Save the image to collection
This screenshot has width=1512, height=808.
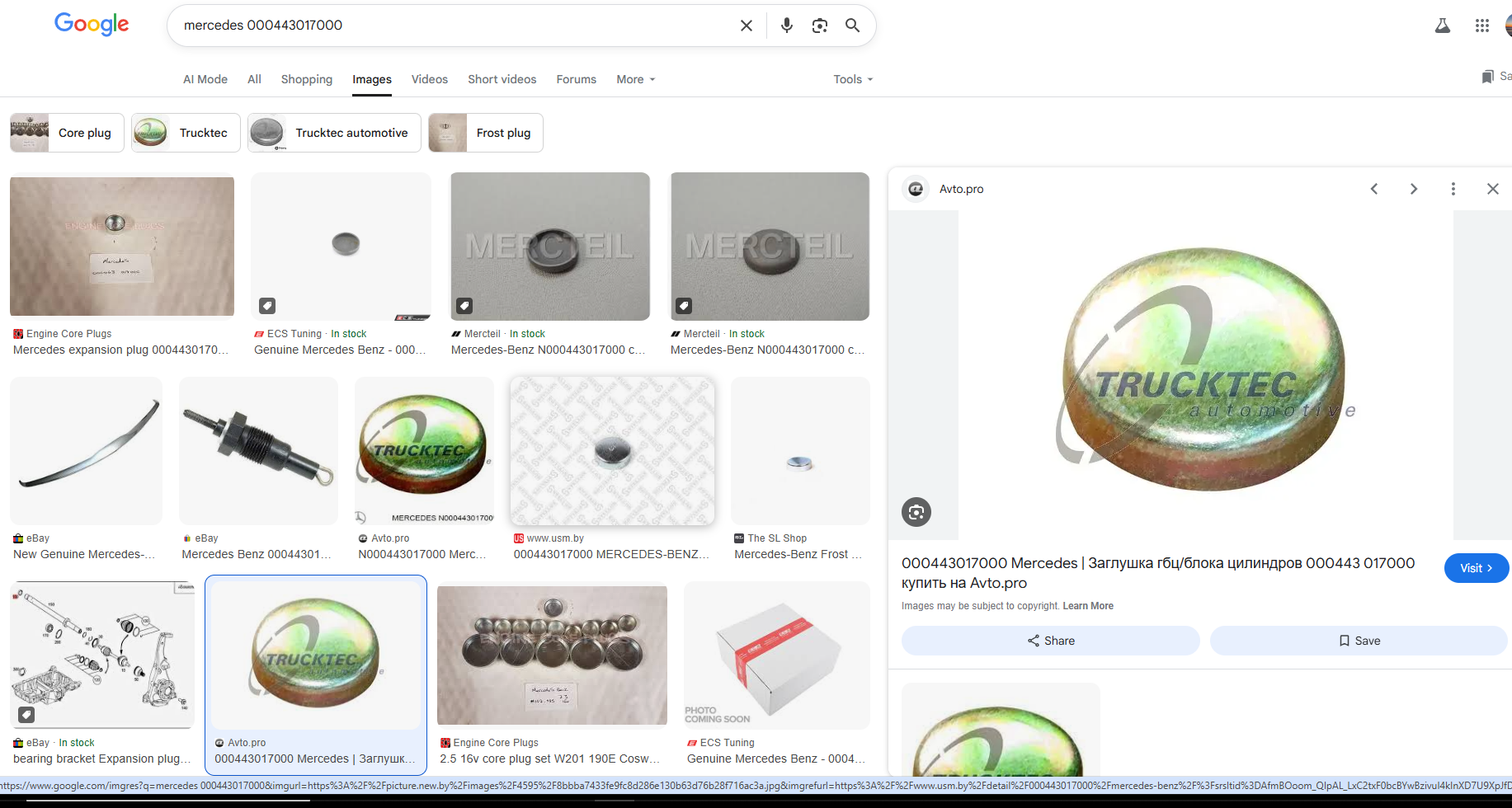1358,641
